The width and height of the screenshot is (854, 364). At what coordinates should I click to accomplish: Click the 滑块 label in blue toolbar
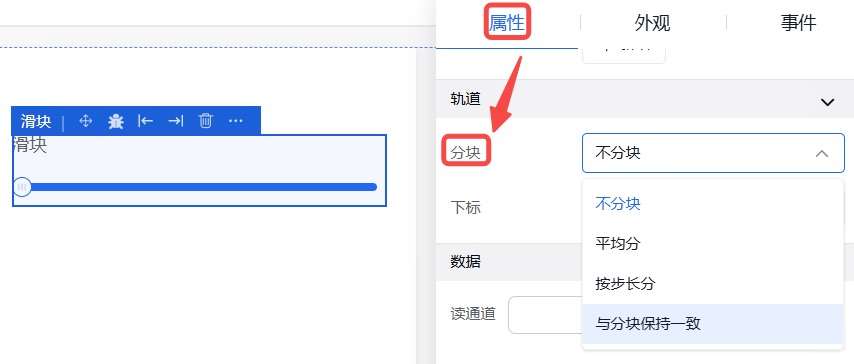[x=36, y=121]
